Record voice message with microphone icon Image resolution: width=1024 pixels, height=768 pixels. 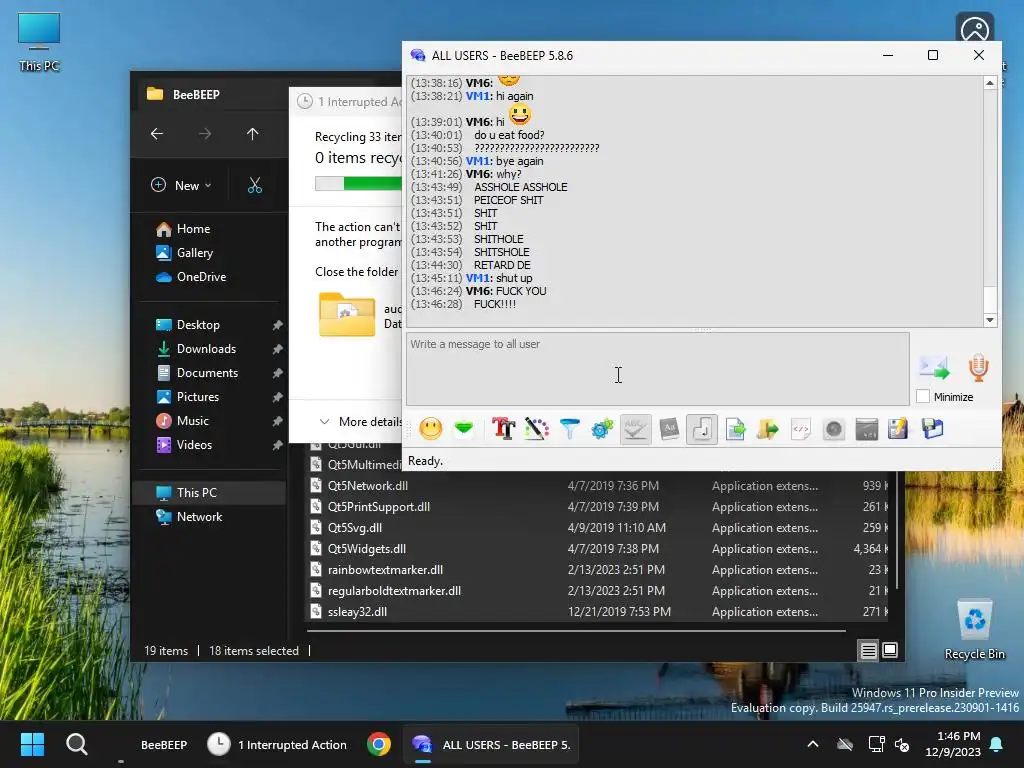[978, 368]
